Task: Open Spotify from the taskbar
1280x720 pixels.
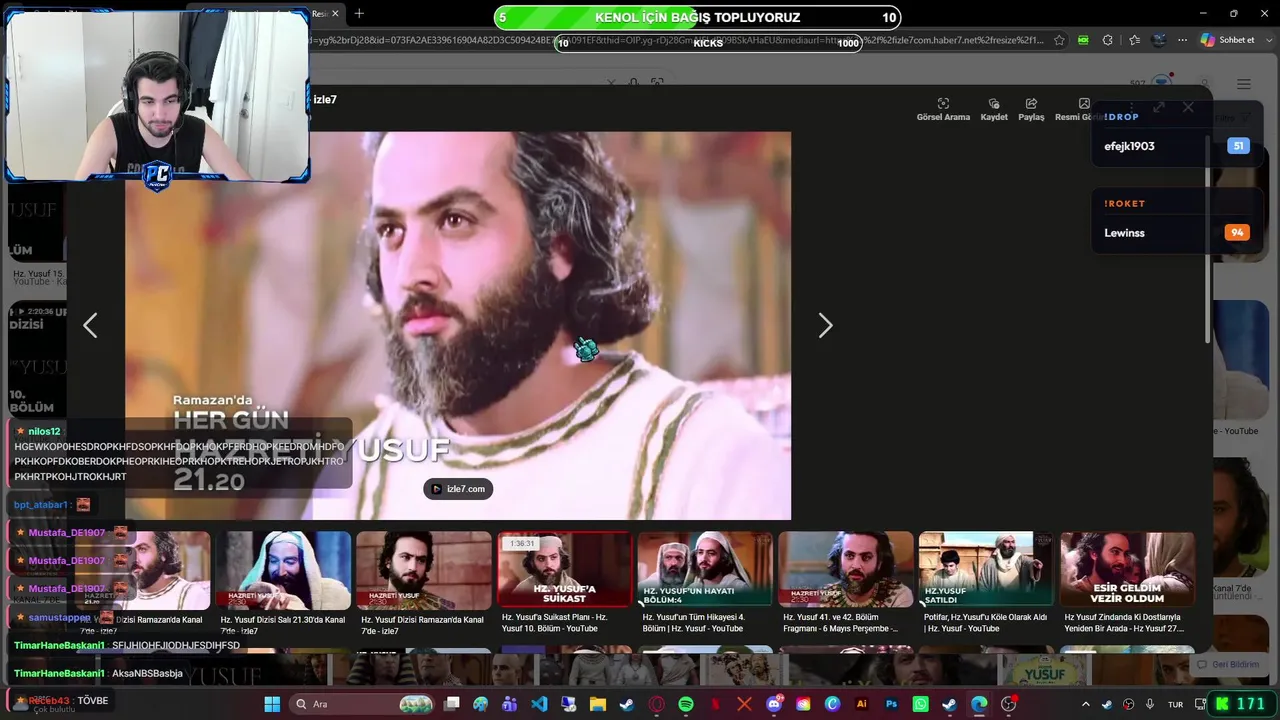Action: tap(686, 704)
